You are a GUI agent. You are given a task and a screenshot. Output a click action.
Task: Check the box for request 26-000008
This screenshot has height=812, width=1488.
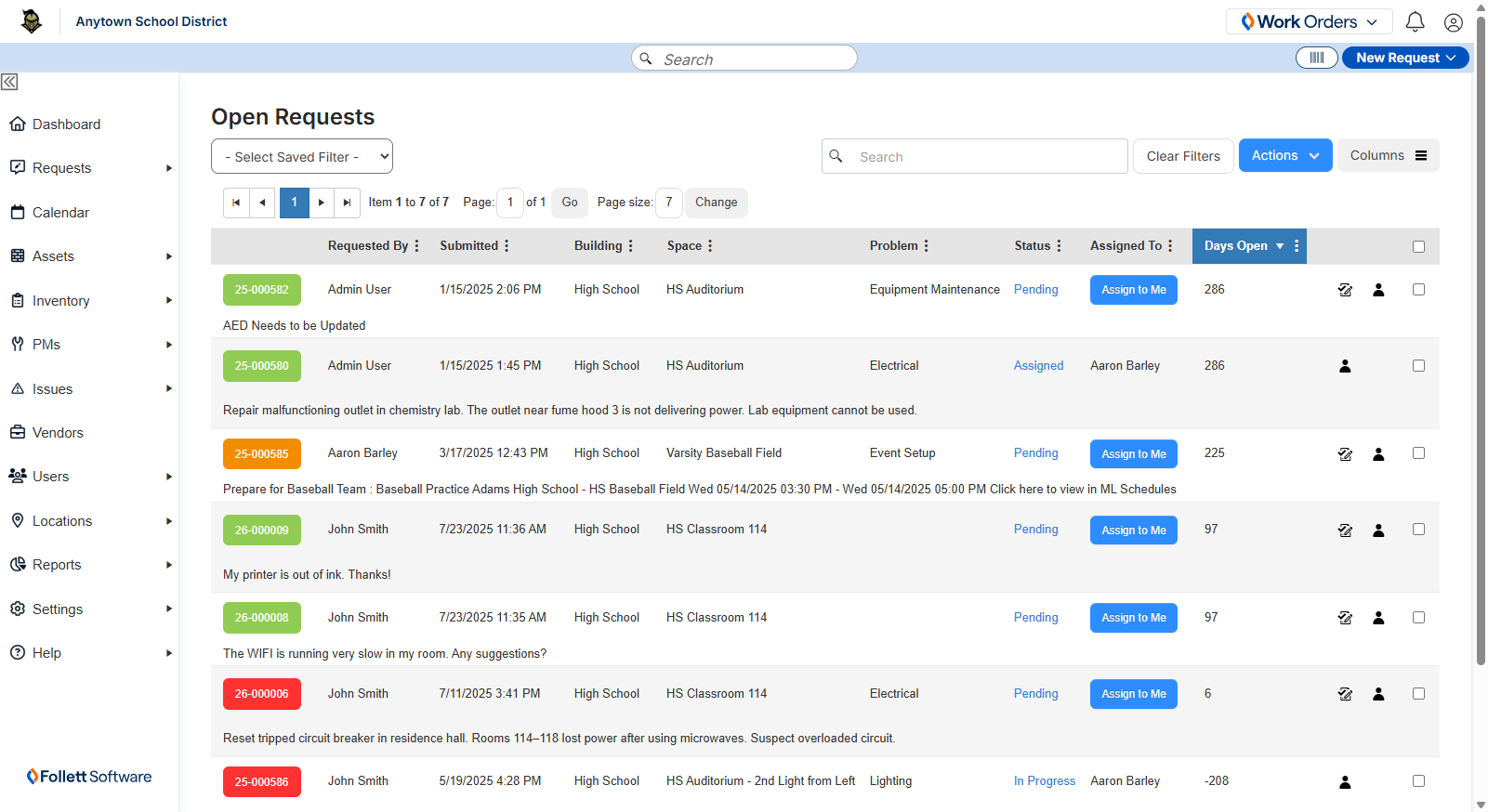pos(1418,617)
